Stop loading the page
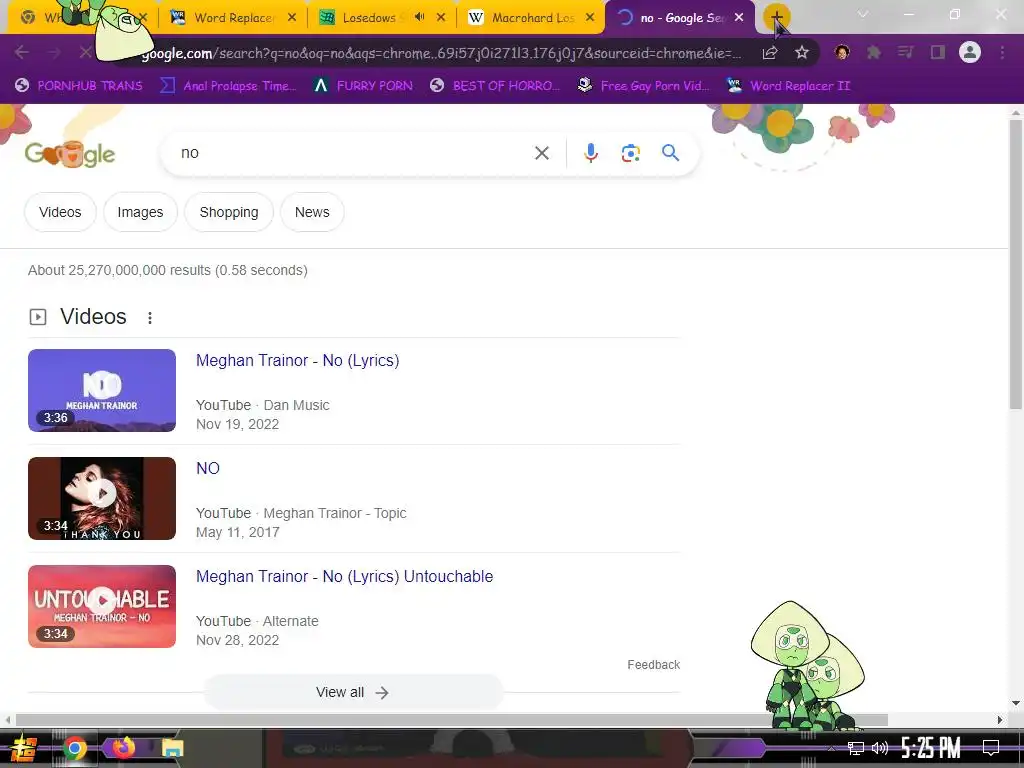The height and width of the screenshot is (768, 1024). pos(86,52)
